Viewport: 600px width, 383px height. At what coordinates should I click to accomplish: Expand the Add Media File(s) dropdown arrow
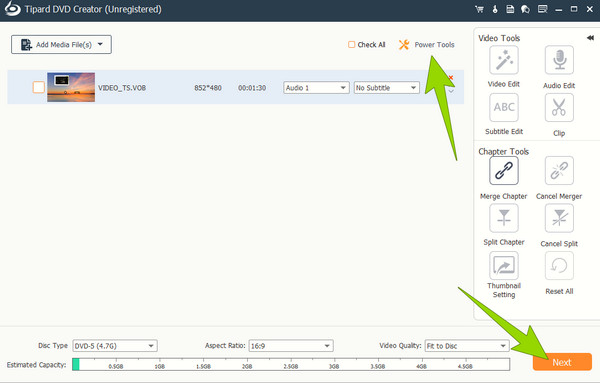(x=100, y=44)
